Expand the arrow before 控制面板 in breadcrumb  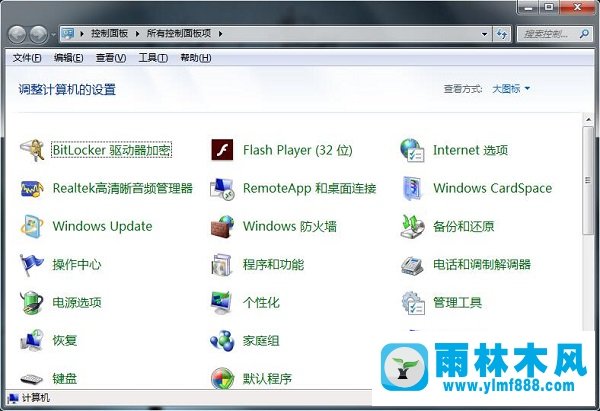[x=82, y=34]
